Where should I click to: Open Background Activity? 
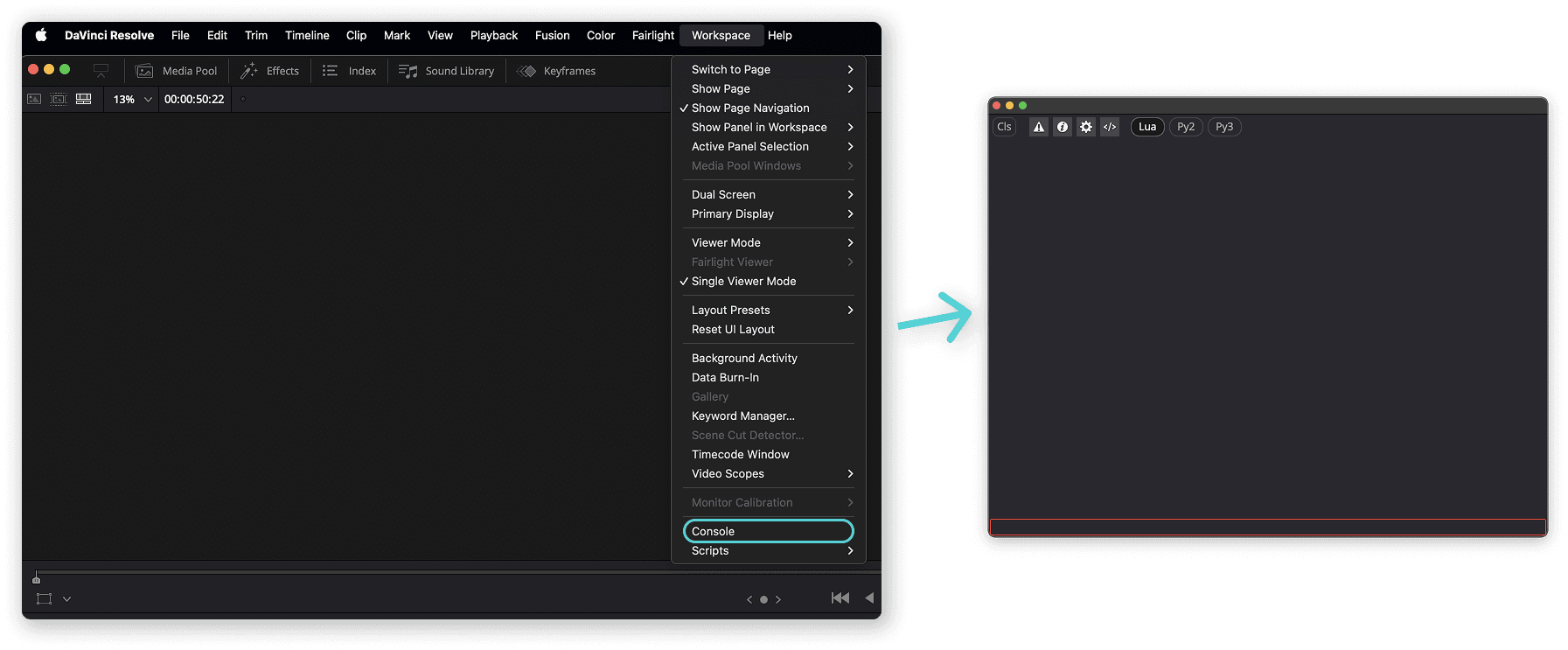(768, 358)
